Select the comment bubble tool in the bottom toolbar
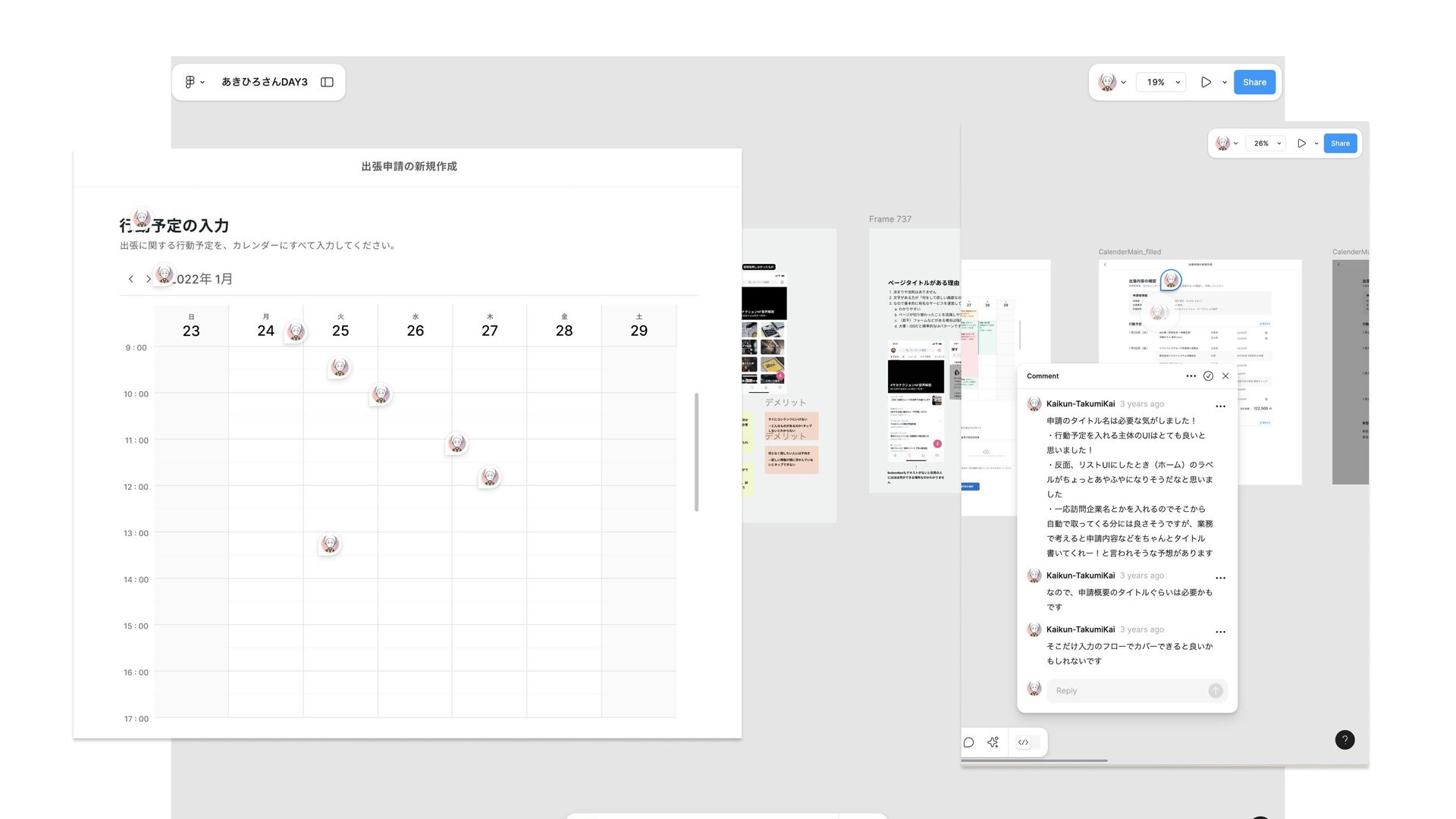Image resolution: width=1456 pixels, height=819 pixels. tap(968, 742)
